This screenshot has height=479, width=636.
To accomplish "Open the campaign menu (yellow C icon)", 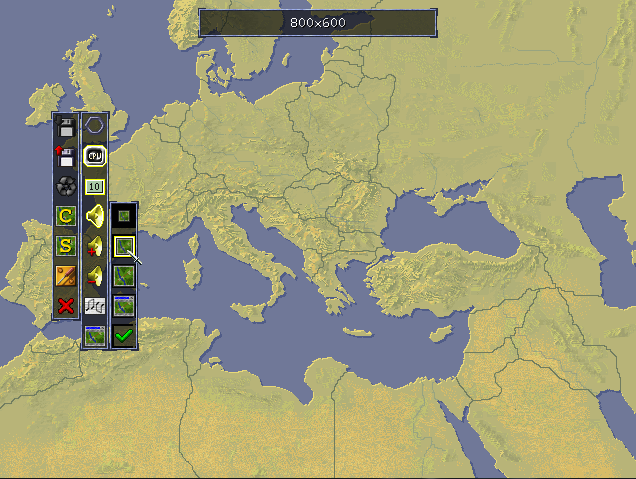I will [66, 216].
